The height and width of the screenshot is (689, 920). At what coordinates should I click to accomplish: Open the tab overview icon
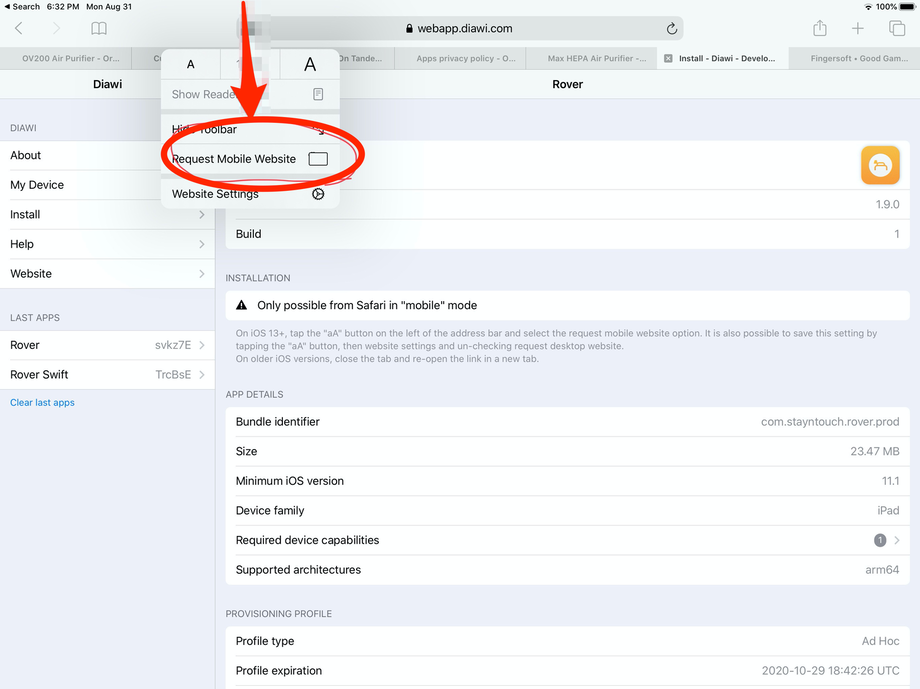(897, 28)
